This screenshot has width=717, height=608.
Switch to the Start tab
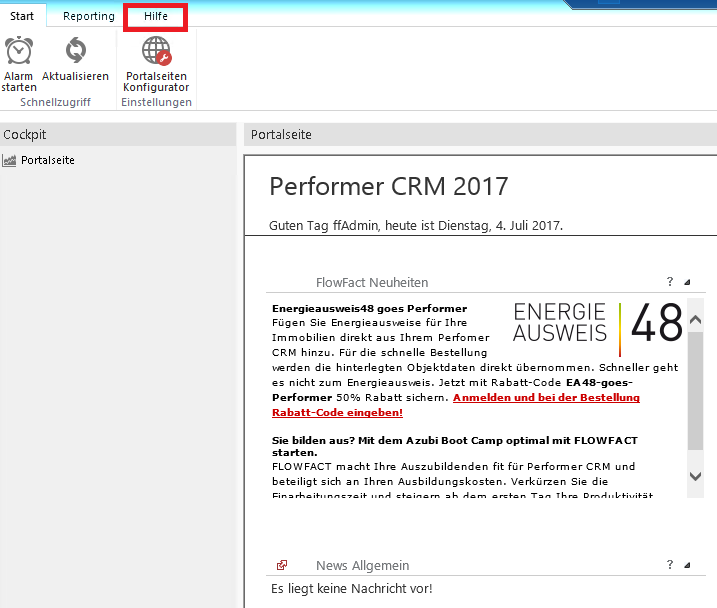(22, 16)
